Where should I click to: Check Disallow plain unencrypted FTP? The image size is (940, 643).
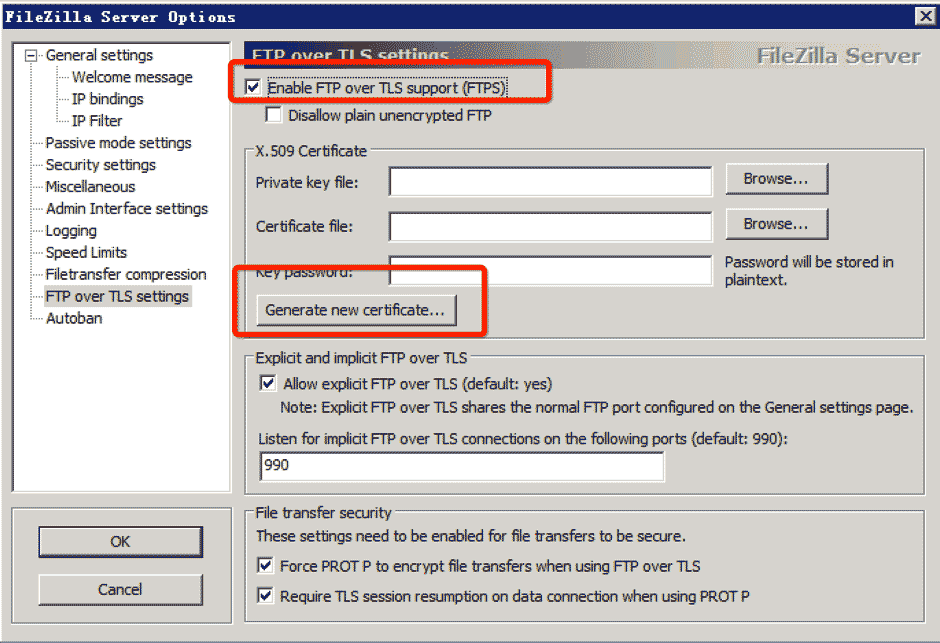pos(273,114)
